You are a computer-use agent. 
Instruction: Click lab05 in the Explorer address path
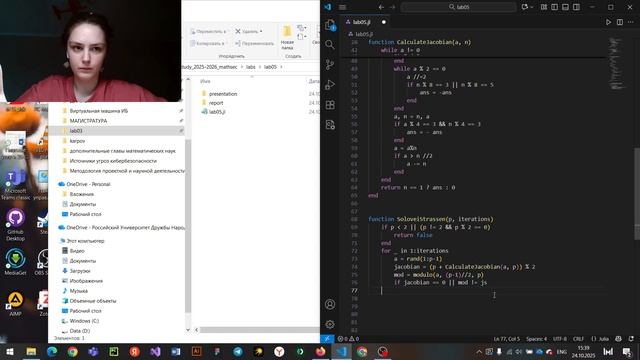coord(270,67)
